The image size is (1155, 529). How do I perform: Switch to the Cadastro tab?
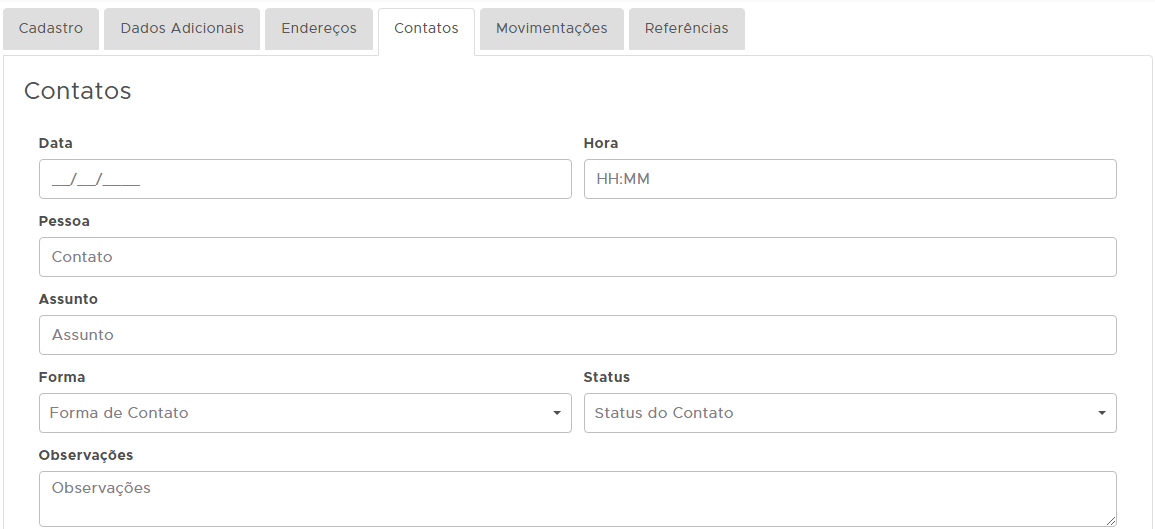[51, 29]
